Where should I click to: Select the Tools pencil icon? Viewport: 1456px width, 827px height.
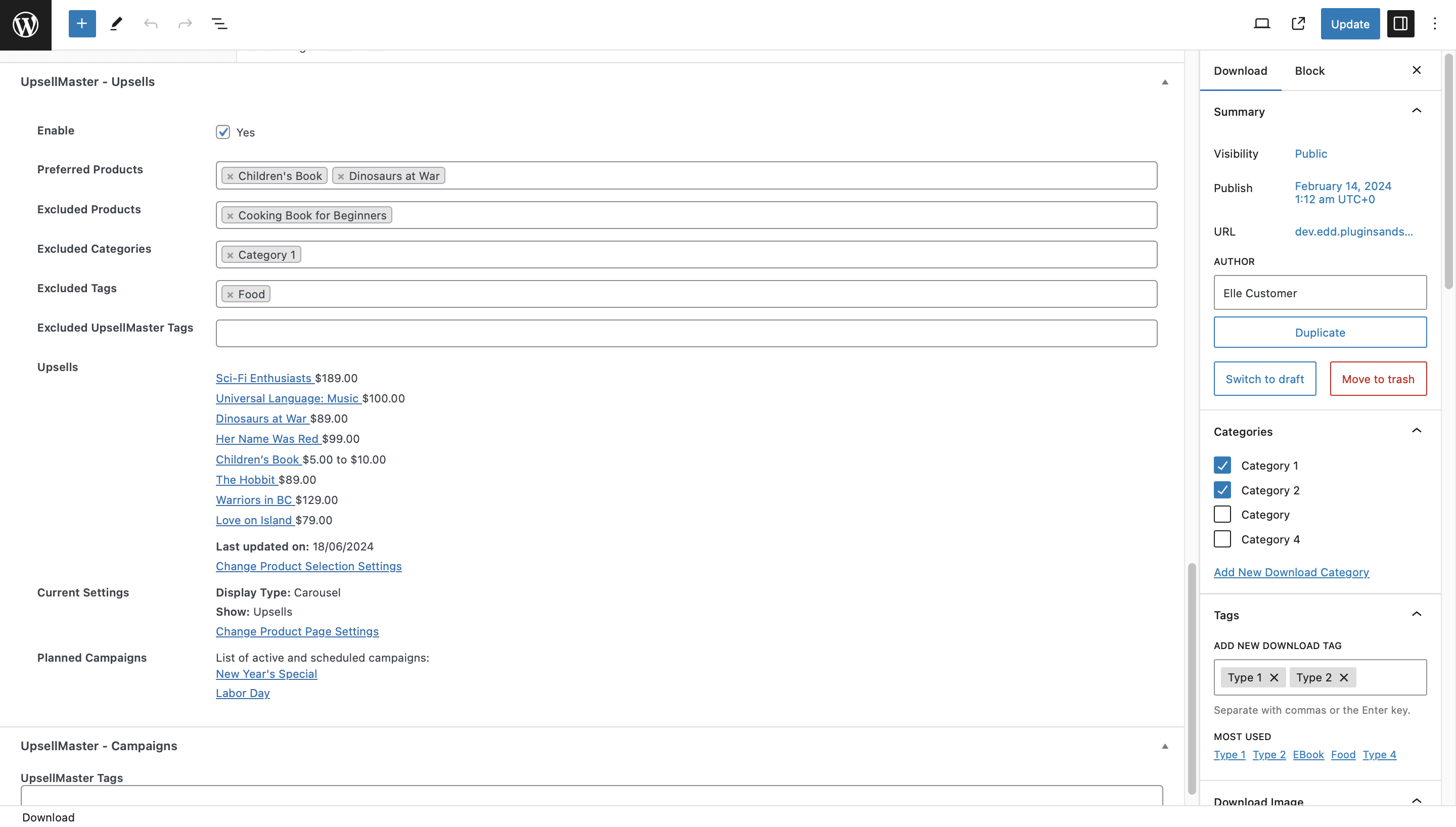(116, 24)
